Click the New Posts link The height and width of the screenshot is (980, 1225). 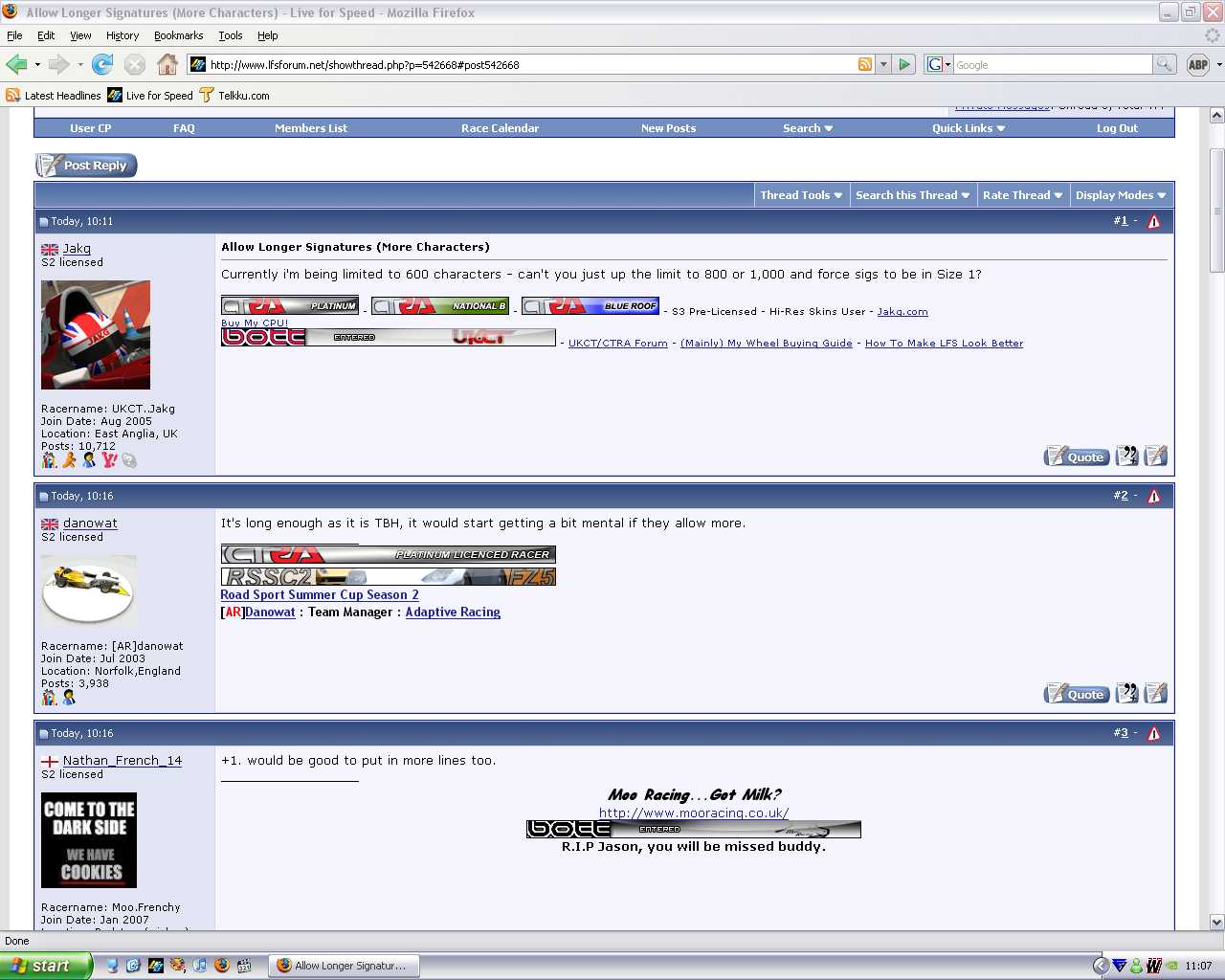click(668, 128)
